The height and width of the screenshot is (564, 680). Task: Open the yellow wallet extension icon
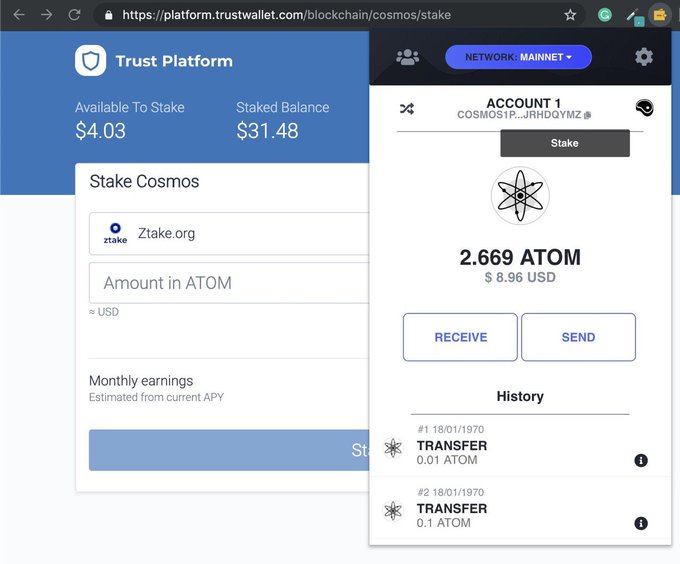click(660, 15)
